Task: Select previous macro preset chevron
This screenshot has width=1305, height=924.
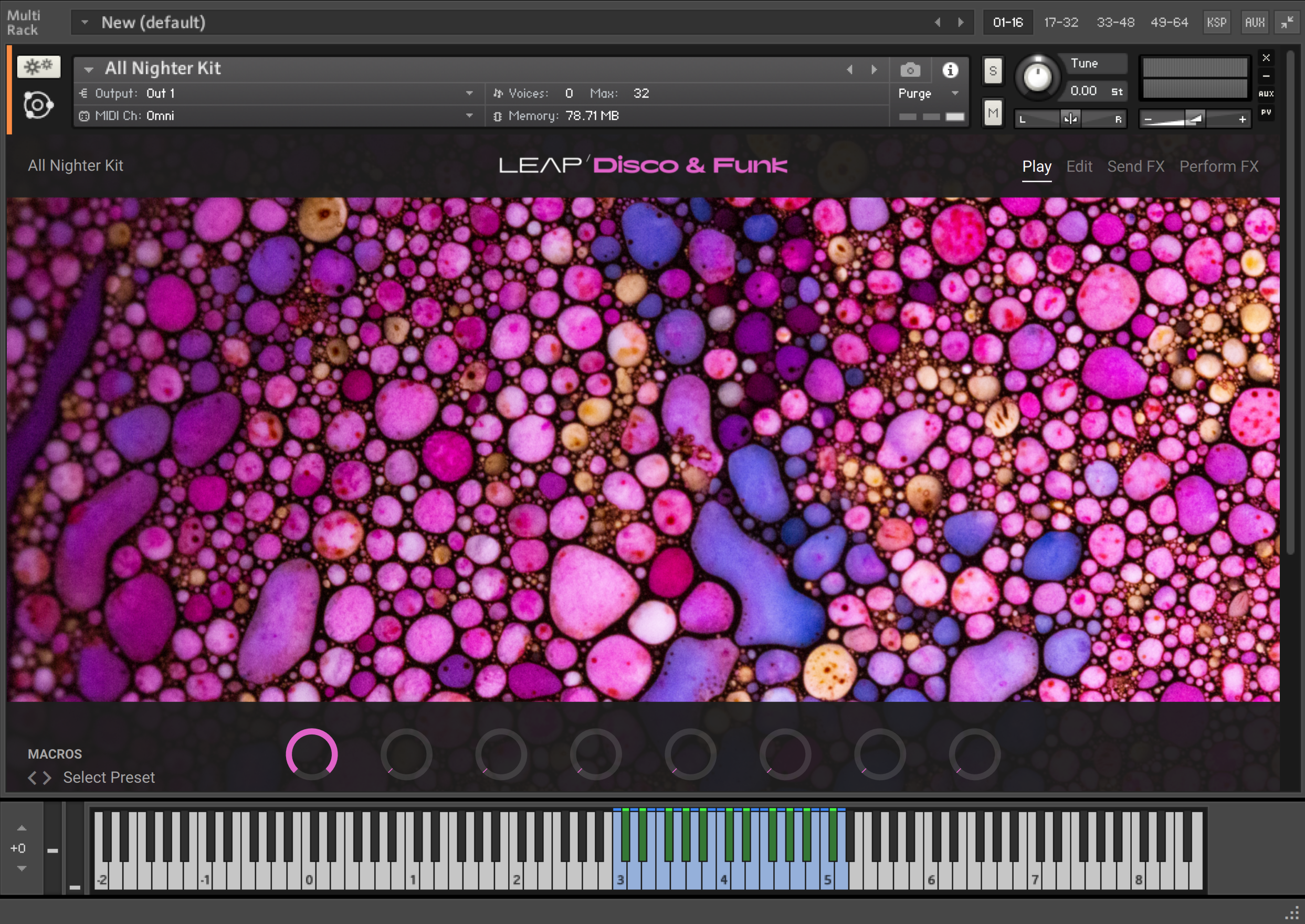Action: (33, 778)
